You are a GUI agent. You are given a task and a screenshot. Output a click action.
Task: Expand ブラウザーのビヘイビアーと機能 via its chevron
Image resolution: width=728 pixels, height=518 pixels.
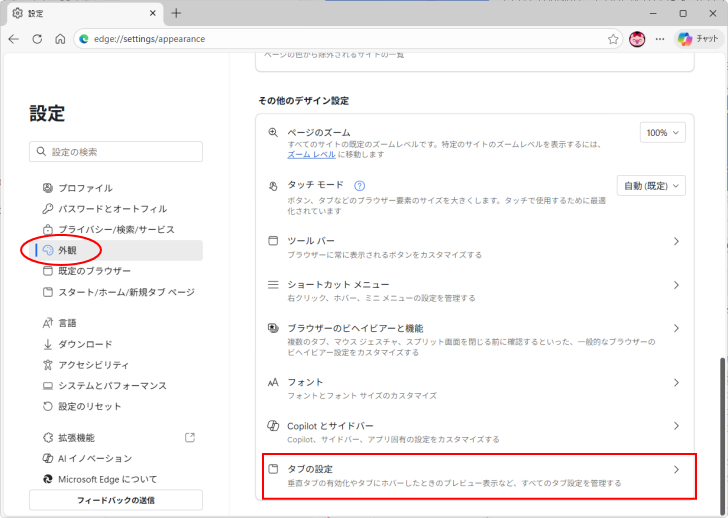coord(676,329)
